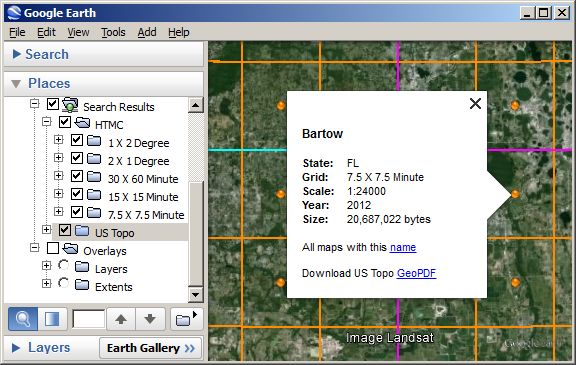Expand the 2 X 1 Degree node

click(x=58, y=158)
